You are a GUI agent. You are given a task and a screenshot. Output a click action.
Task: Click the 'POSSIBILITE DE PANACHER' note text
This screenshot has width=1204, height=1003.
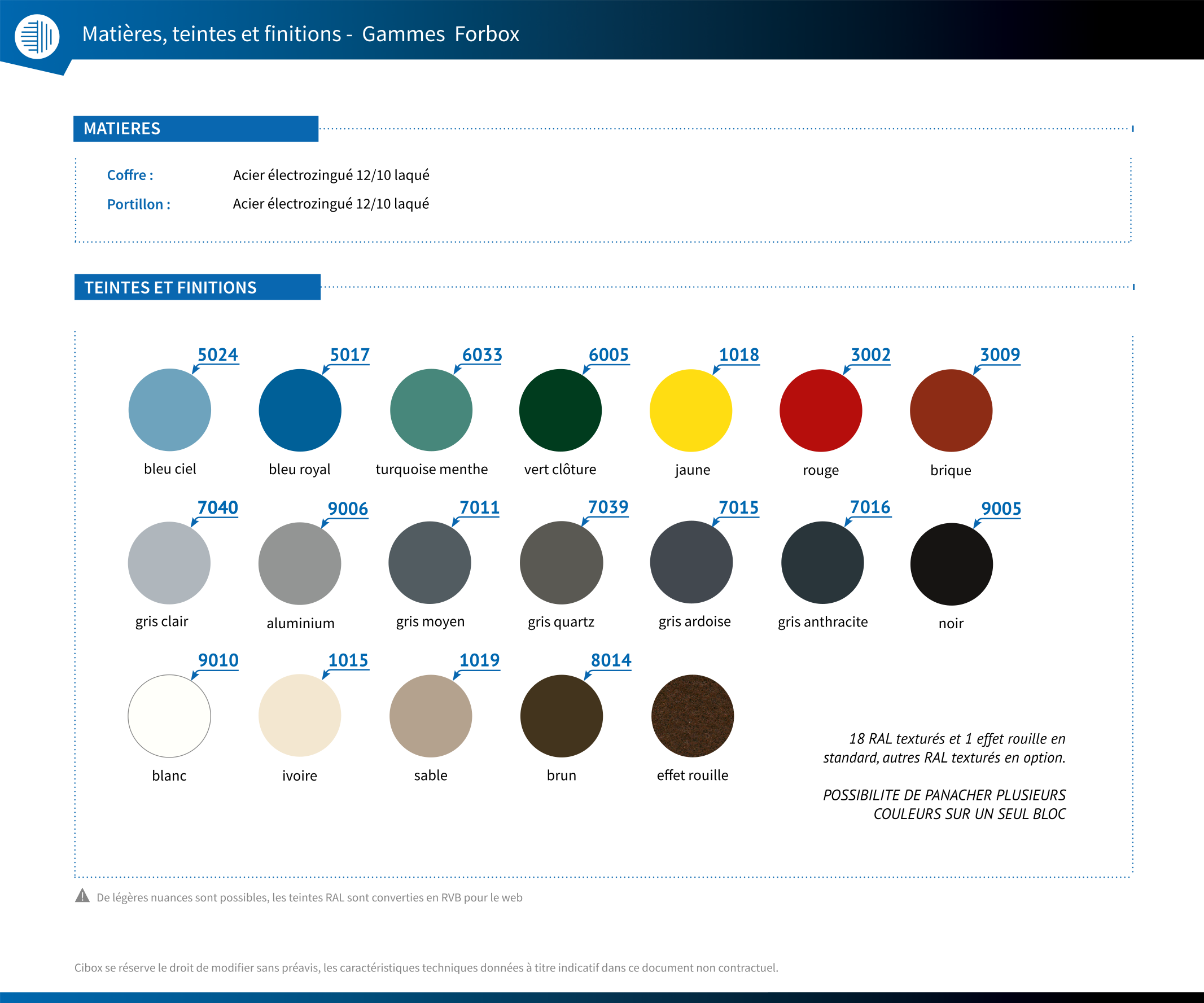click(944, 804)
